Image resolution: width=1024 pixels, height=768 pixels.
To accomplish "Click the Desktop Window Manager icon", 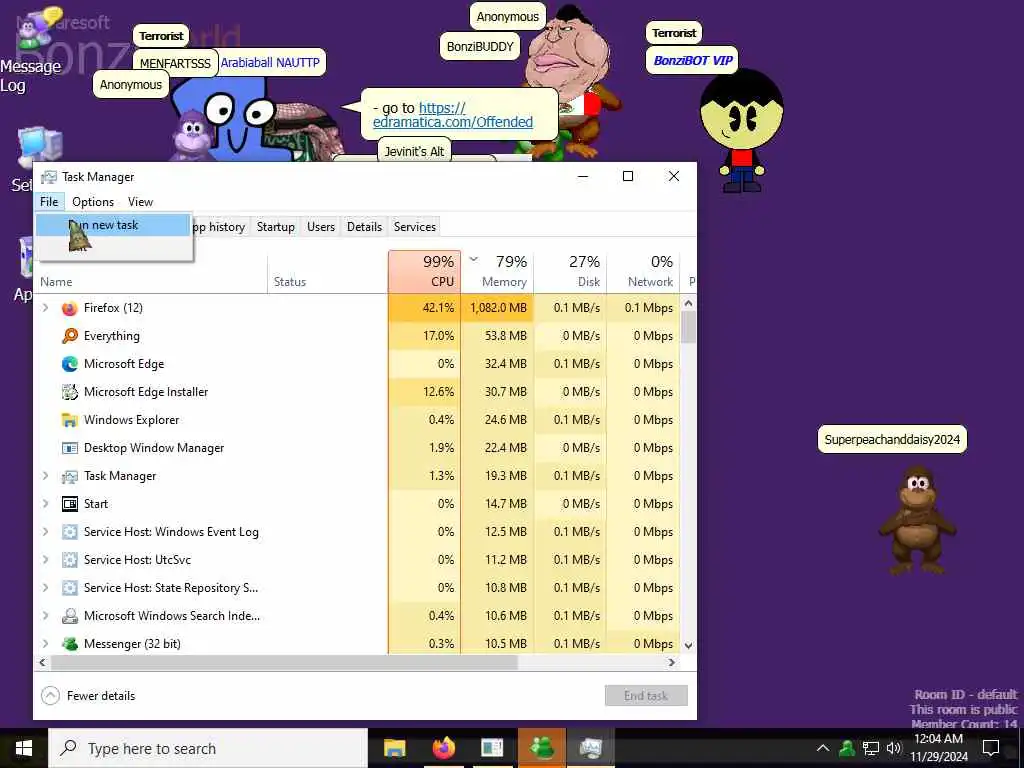I will 69,448.
